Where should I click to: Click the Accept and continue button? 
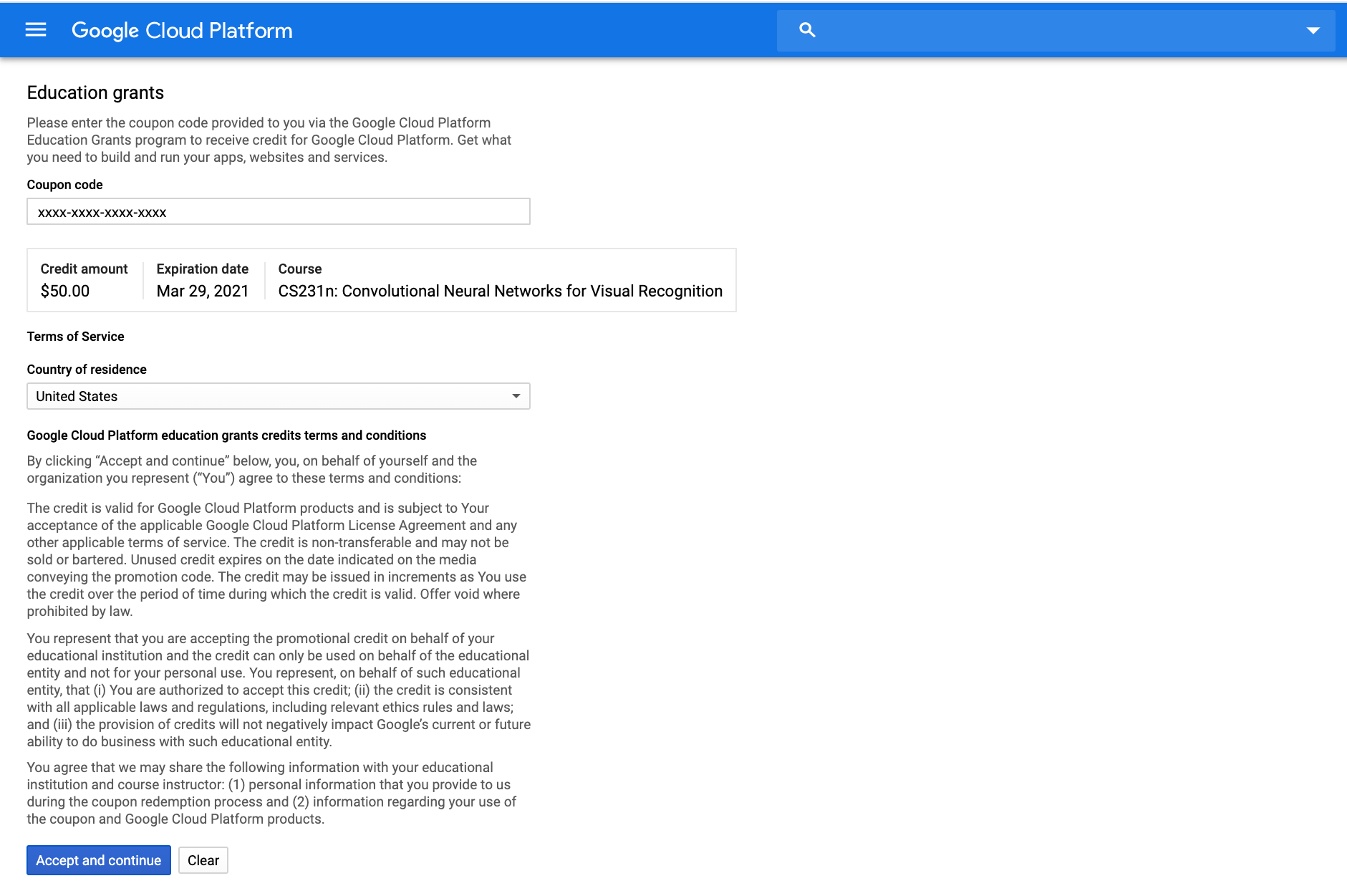99,860
